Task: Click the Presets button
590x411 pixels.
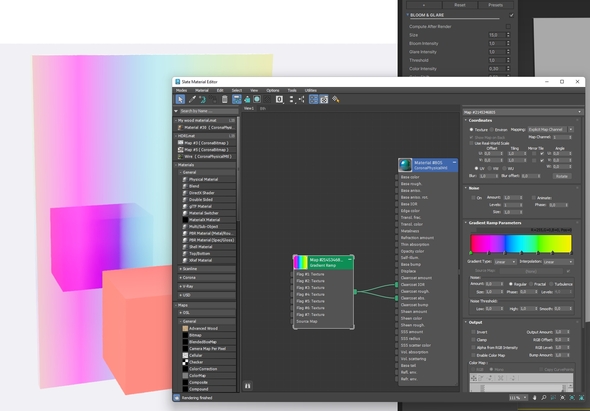Action: pos(495,5)
